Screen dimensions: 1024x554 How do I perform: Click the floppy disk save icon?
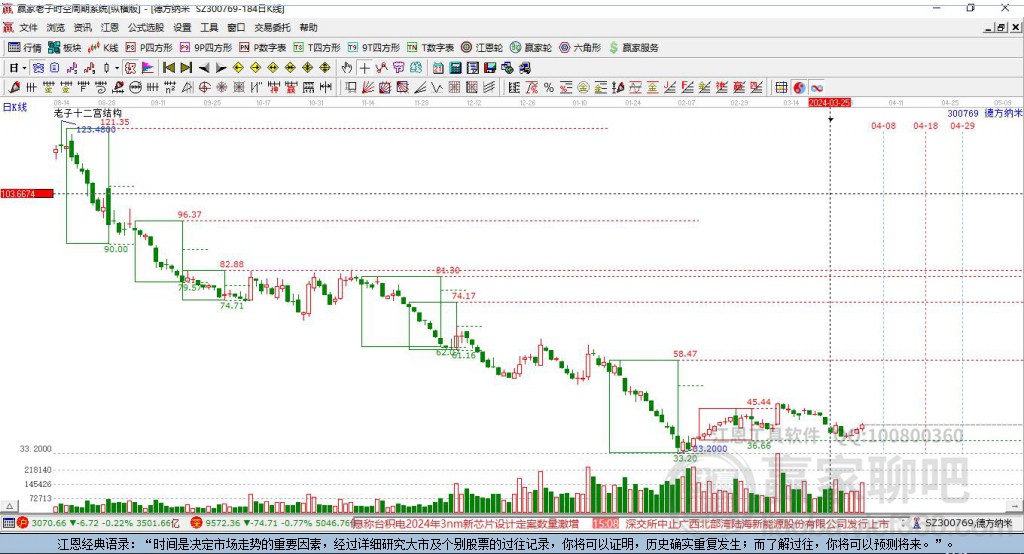(x=490, y=68)
